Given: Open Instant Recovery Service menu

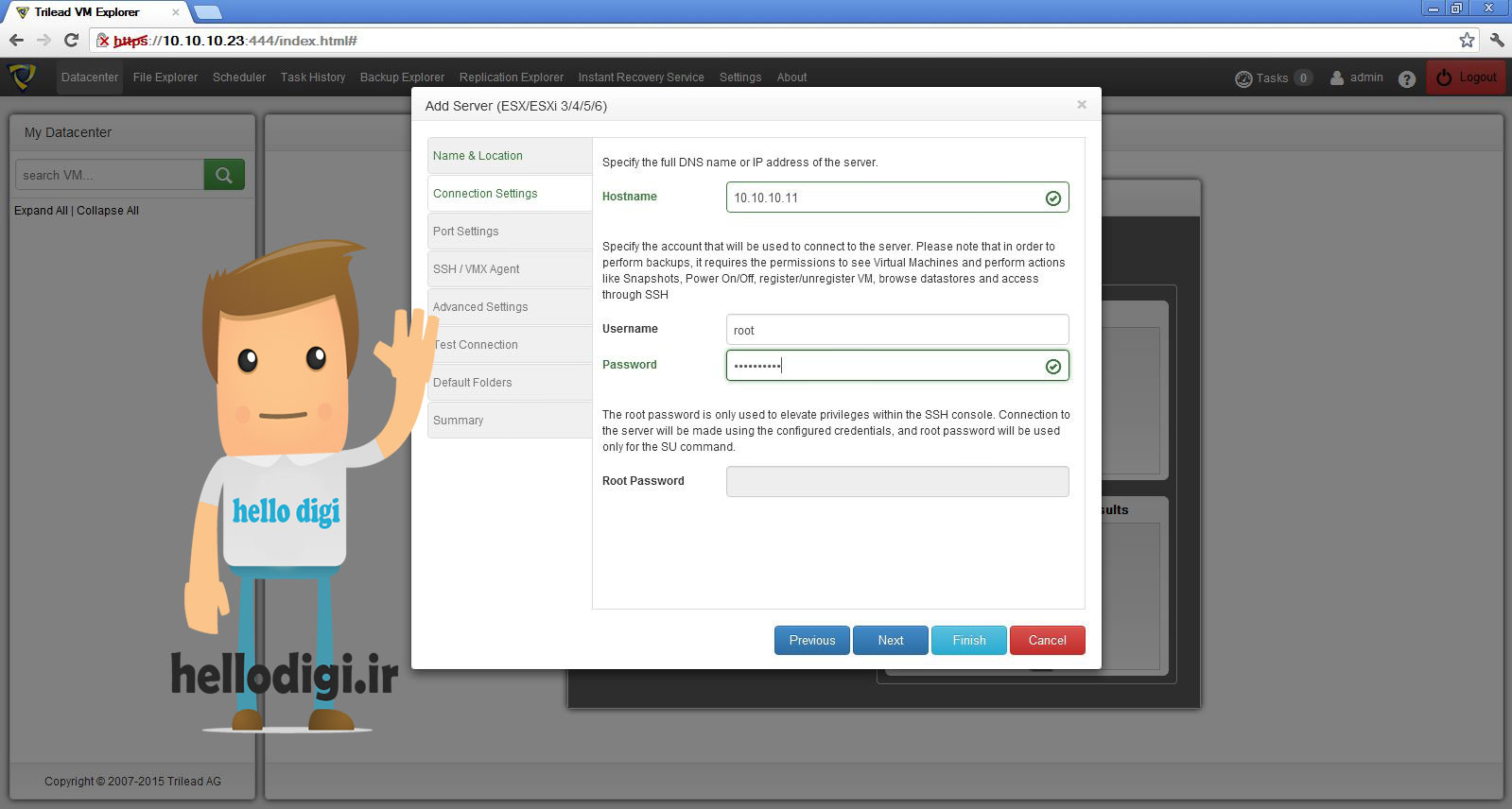Looking at the screenshot, I should coord(641,77).
